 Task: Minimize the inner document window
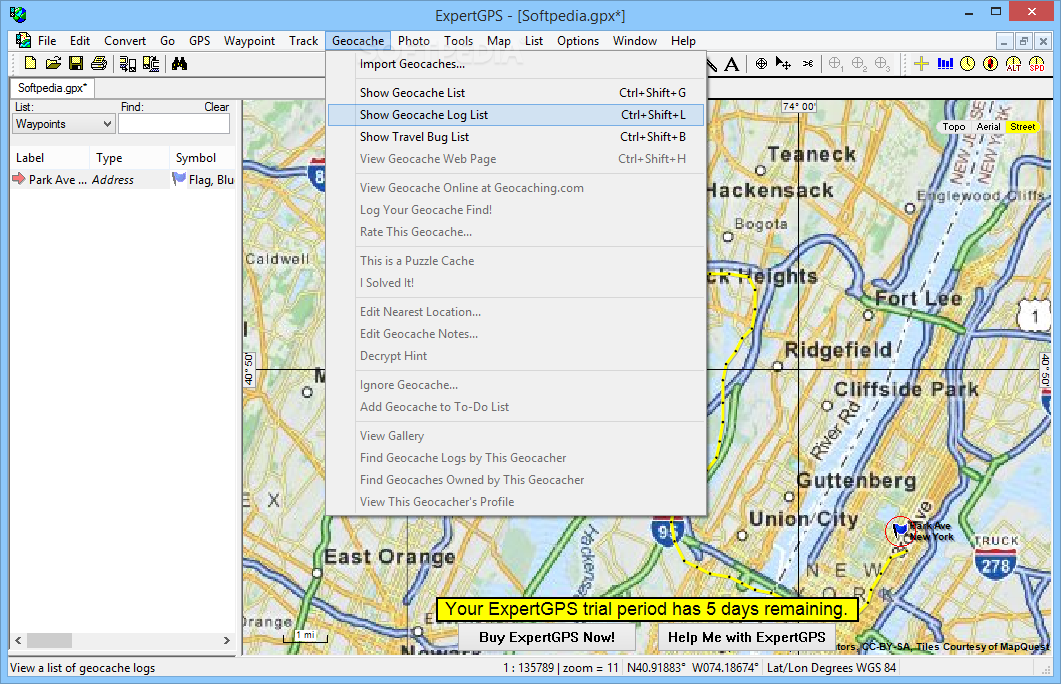(x=1004, y=41)
